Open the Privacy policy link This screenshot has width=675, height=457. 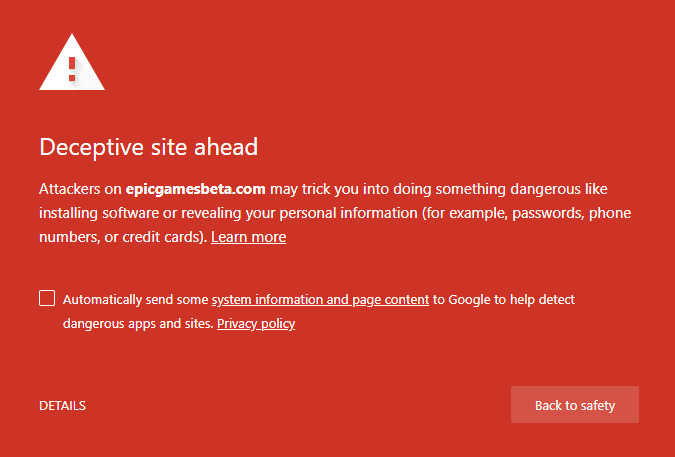click(256, 324)
